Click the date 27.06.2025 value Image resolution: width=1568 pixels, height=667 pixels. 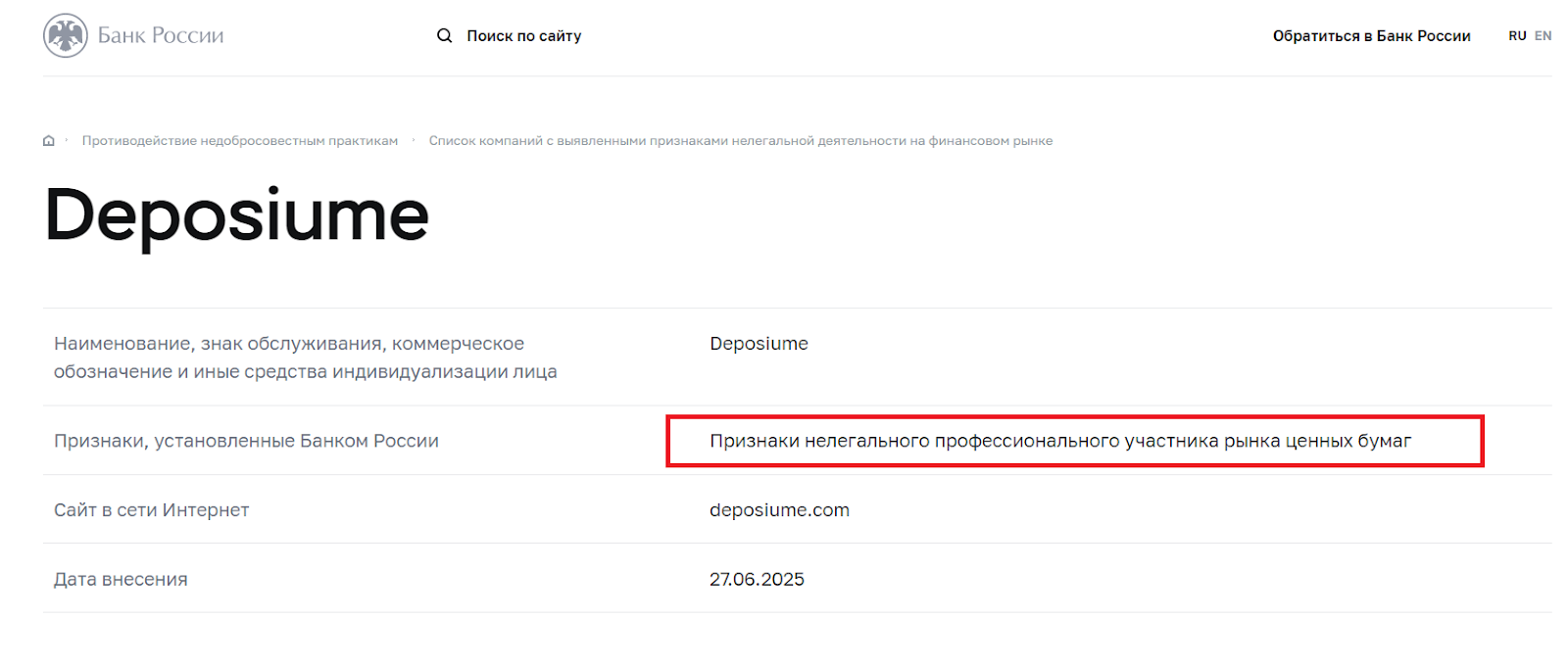click(x=757, y=579)
